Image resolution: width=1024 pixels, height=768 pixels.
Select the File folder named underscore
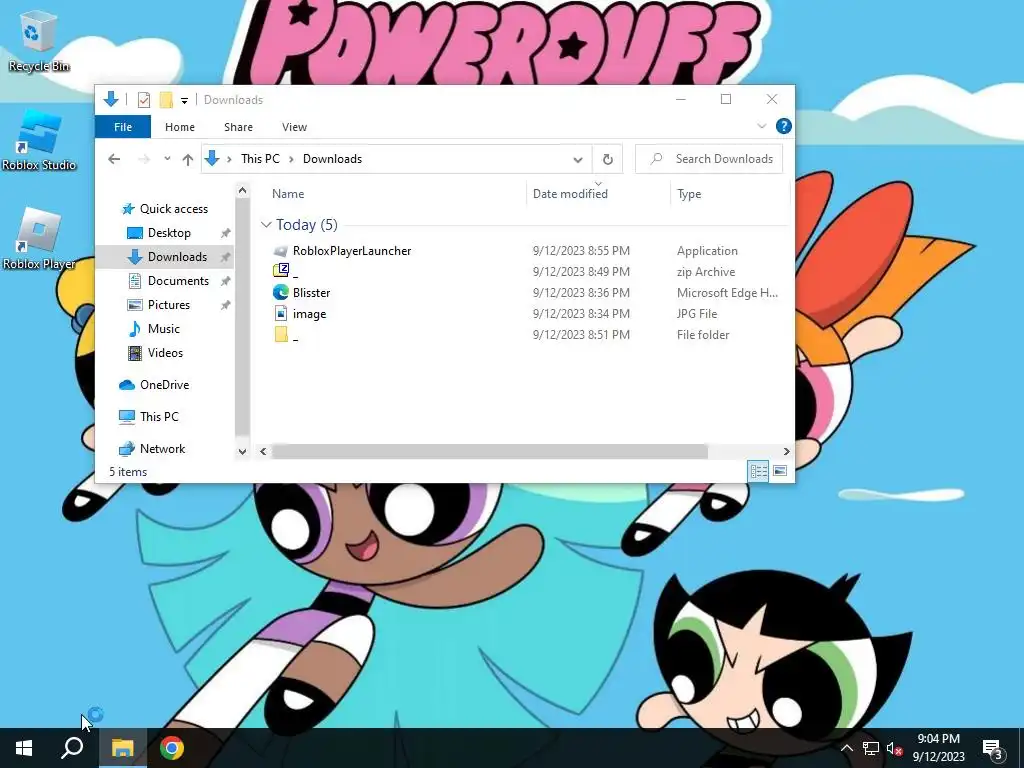(287, 334)
